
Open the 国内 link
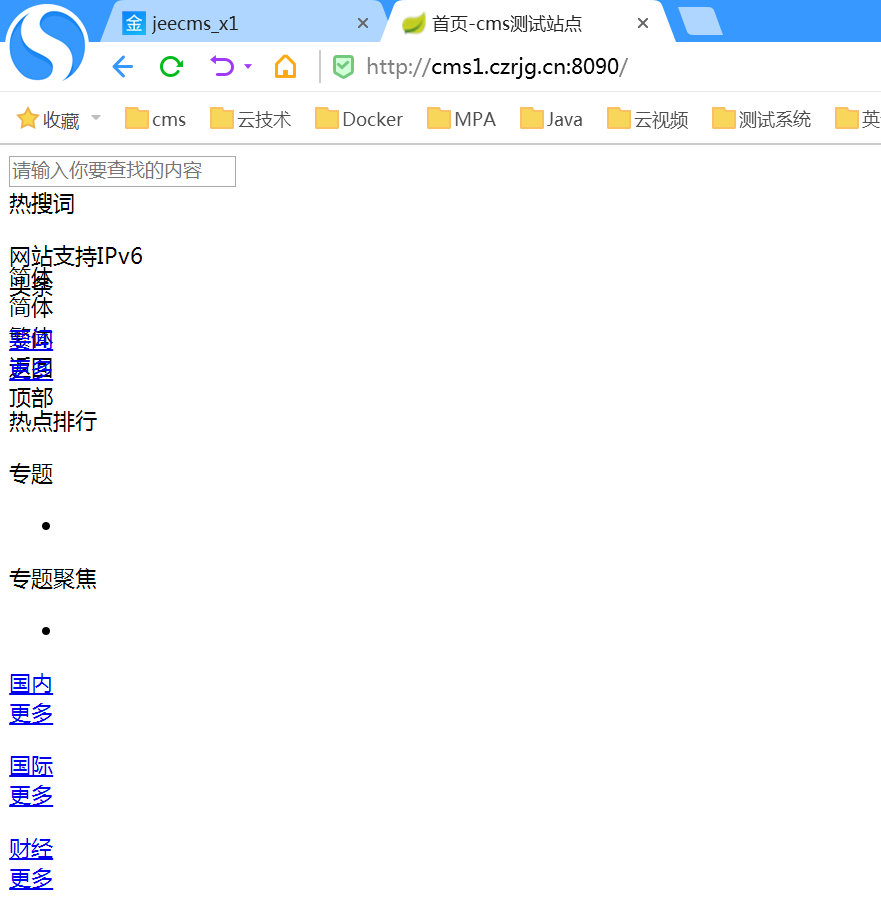coord(32,684)
